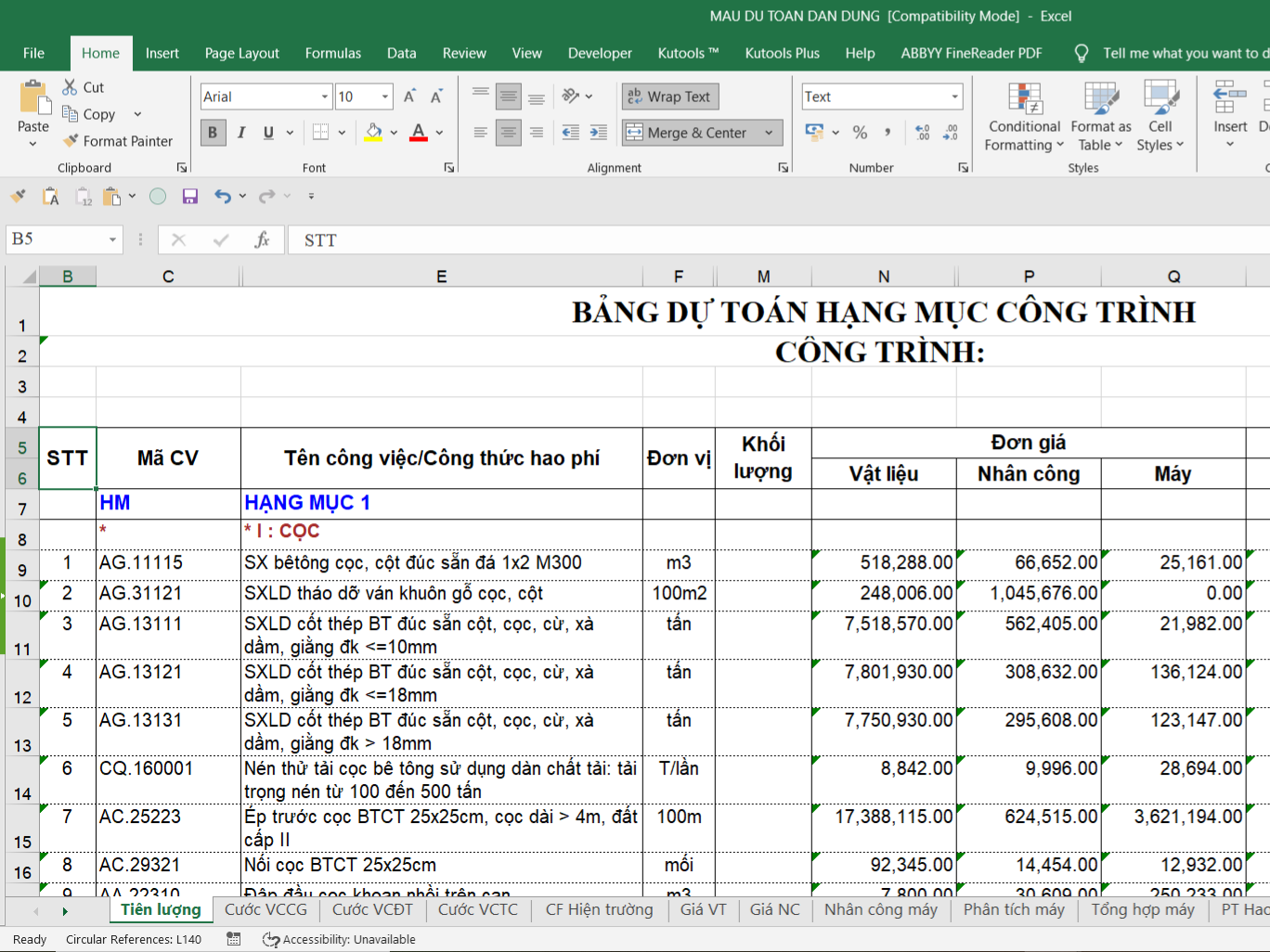Click Circular References status entry
The height and width of the screenshot is (952, 1270).
click(134, 939)
